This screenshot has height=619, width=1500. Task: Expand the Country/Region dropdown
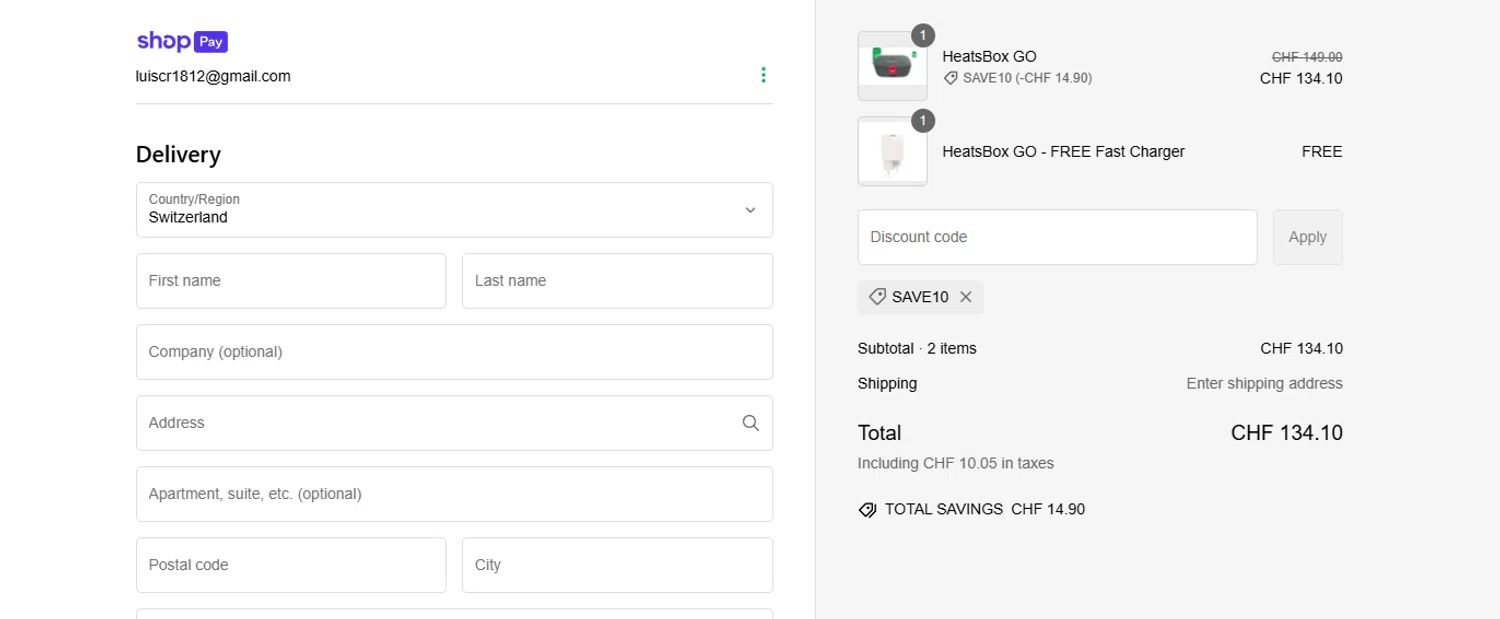(454, 210)
